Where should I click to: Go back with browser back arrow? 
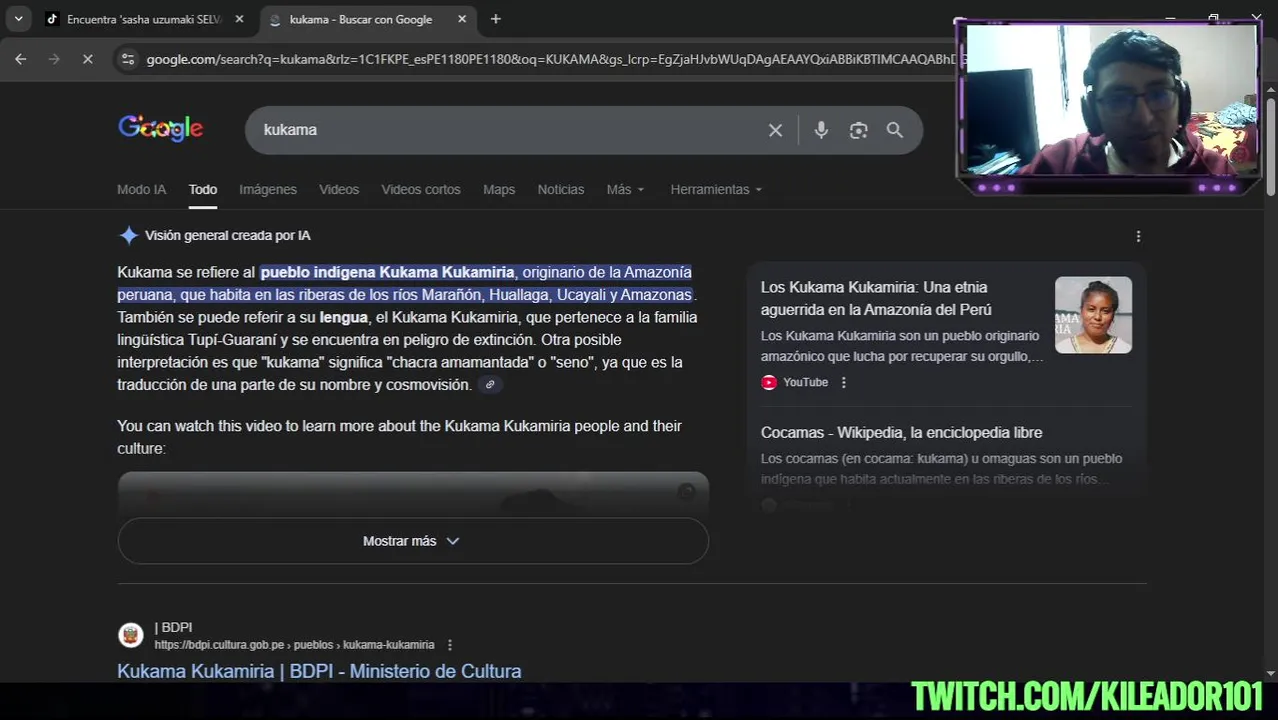coord(21,59)
